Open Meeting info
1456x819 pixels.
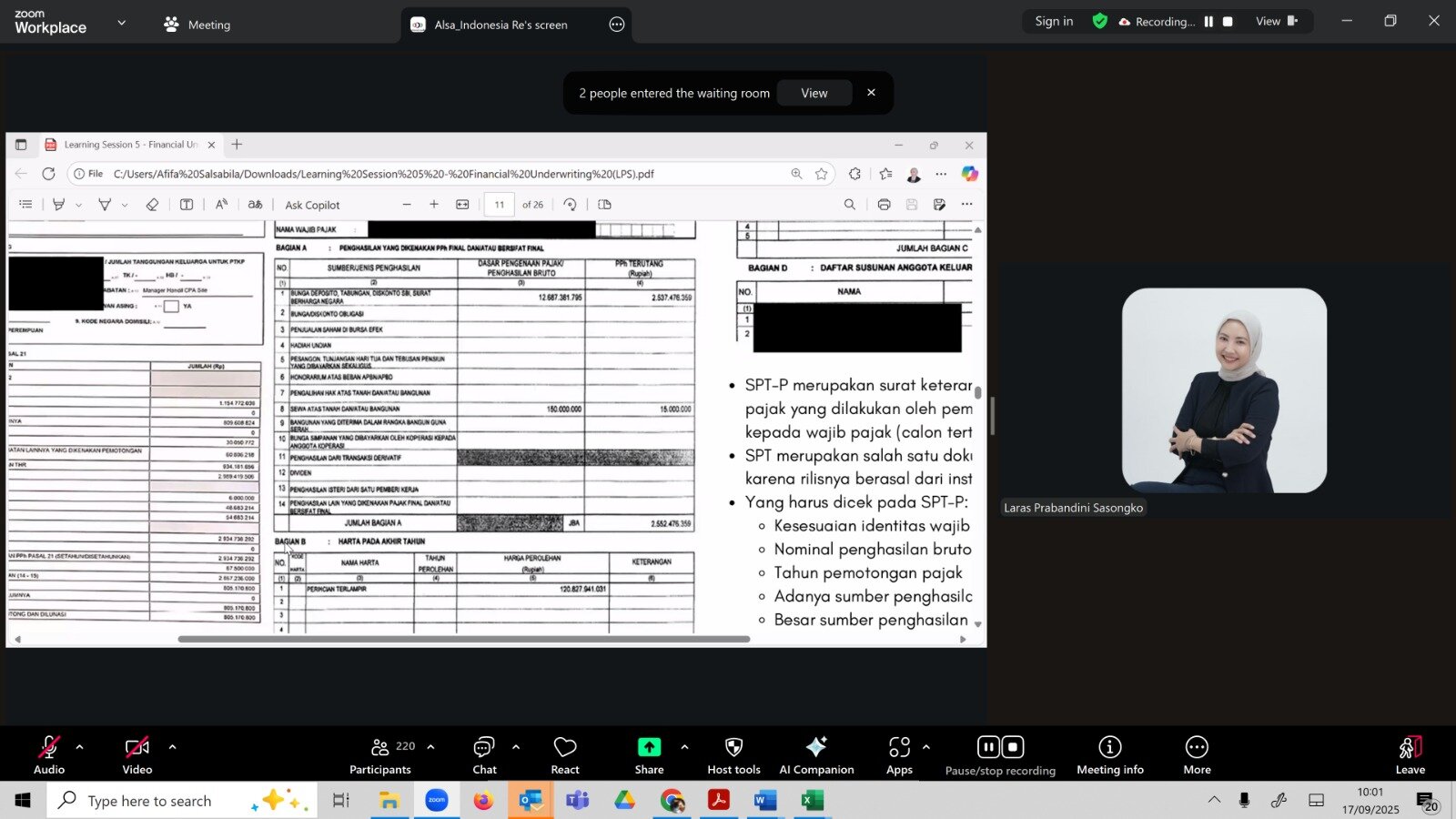1109,755
